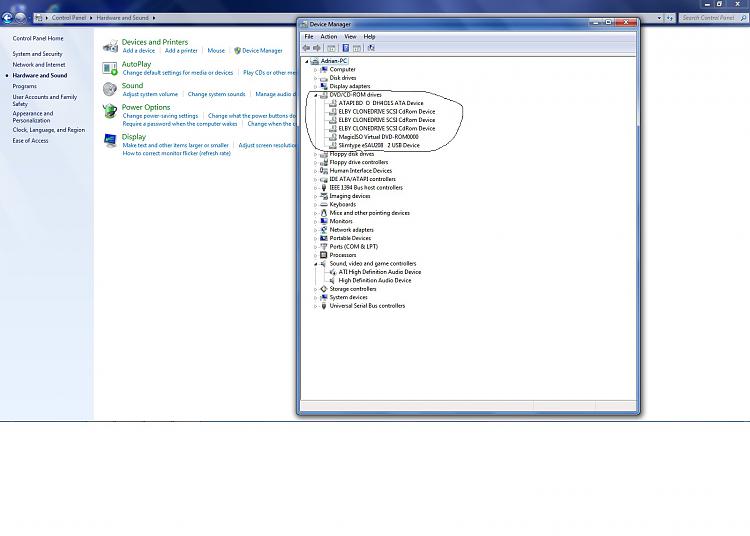Open the Power Options heading link
Image resolution: width=750 pixels, height=536 pixels.
click(146, 107)
